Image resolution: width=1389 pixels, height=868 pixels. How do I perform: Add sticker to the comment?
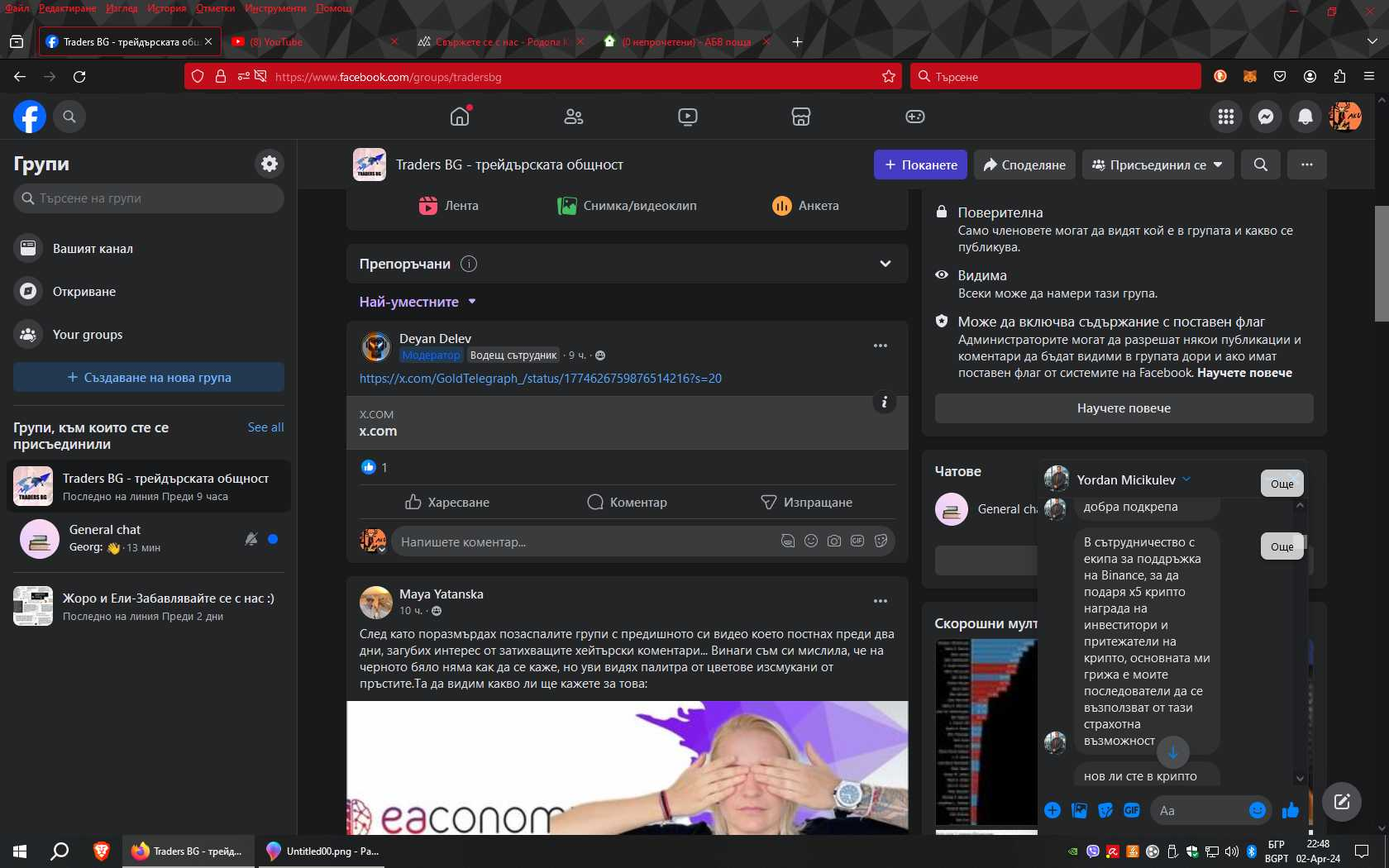[881, 541]
